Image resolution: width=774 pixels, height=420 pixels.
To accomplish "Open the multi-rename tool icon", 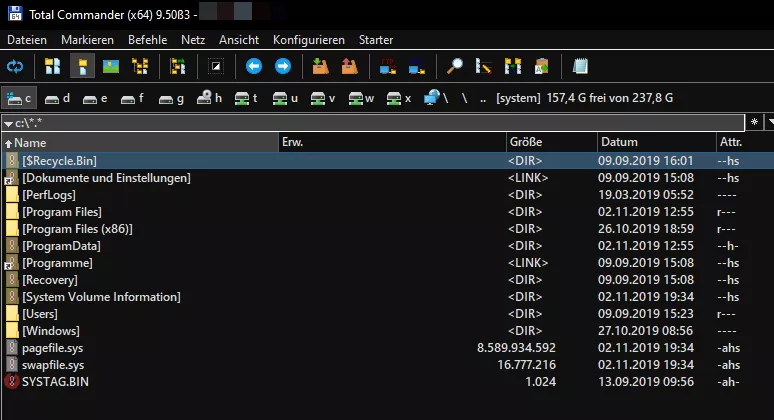I will click(483, 66).
